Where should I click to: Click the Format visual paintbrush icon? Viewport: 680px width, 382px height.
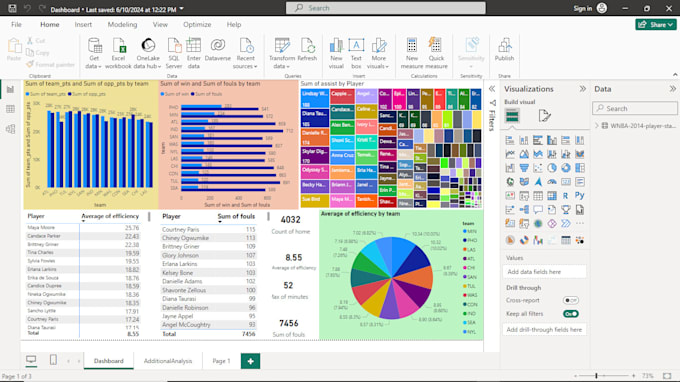point(544,115)
